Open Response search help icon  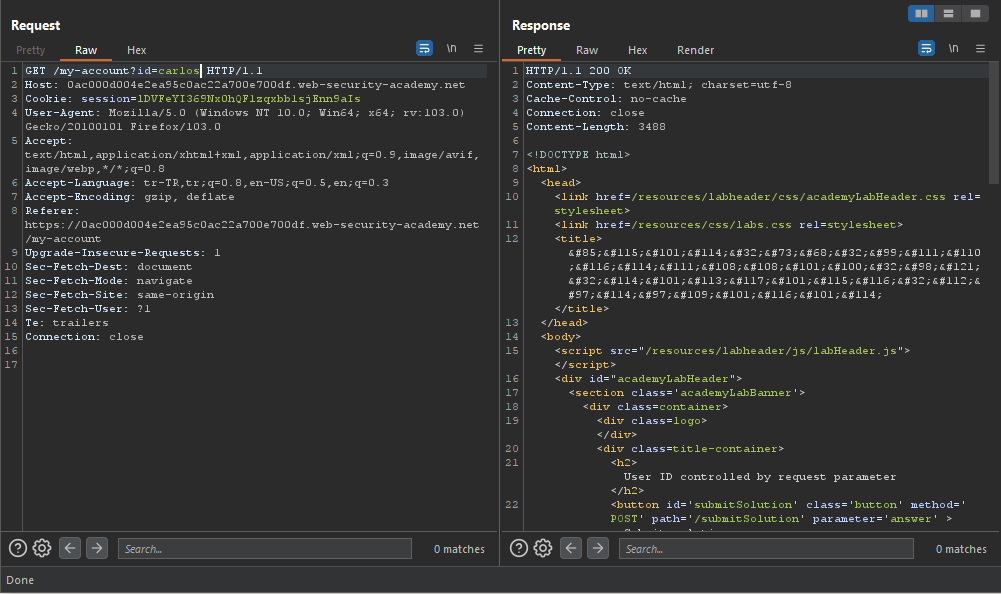pos(519,548)
